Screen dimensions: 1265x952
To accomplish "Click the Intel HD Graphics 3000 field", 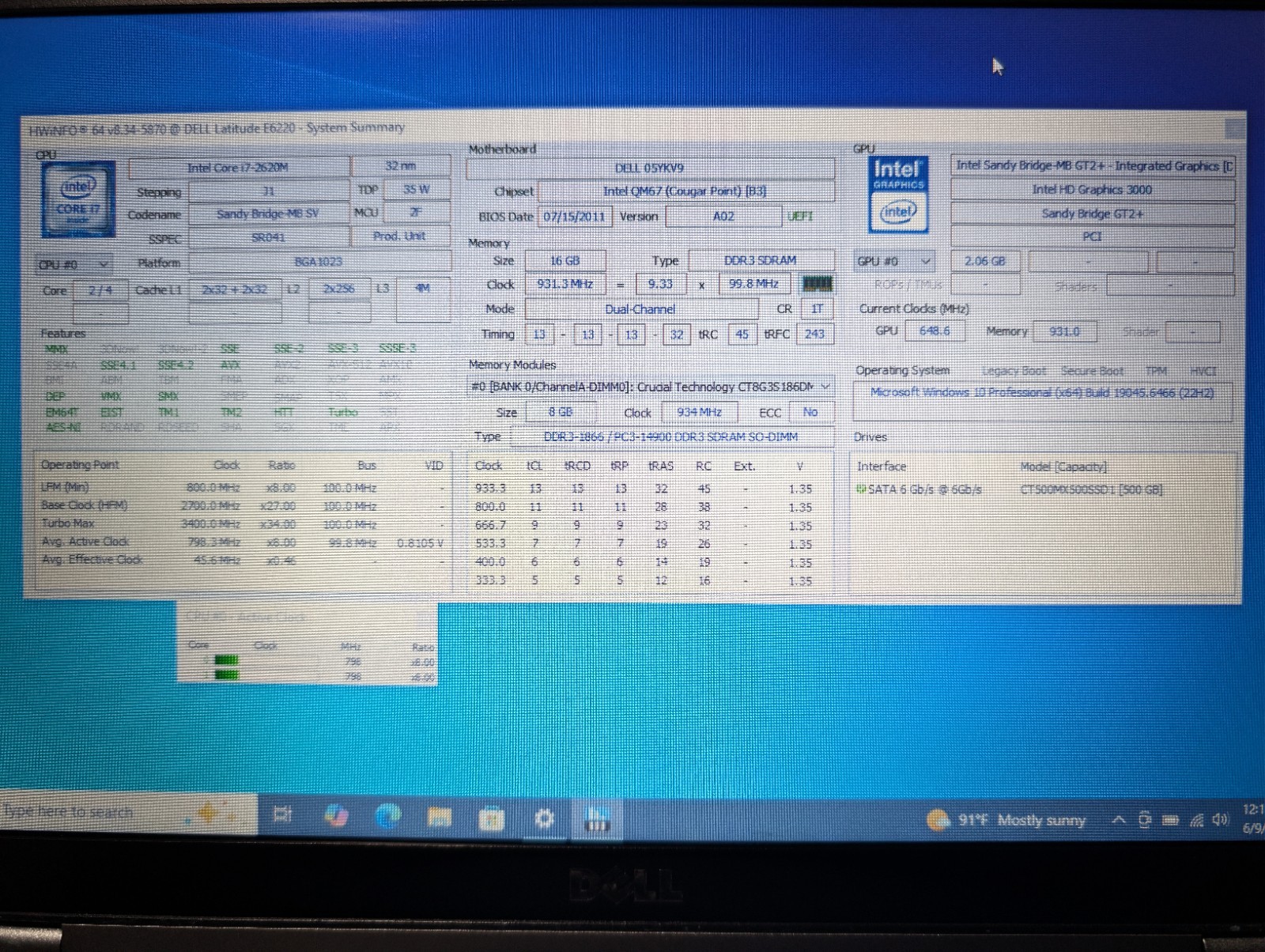I will pyautogui.click(x=1092, y=190).
